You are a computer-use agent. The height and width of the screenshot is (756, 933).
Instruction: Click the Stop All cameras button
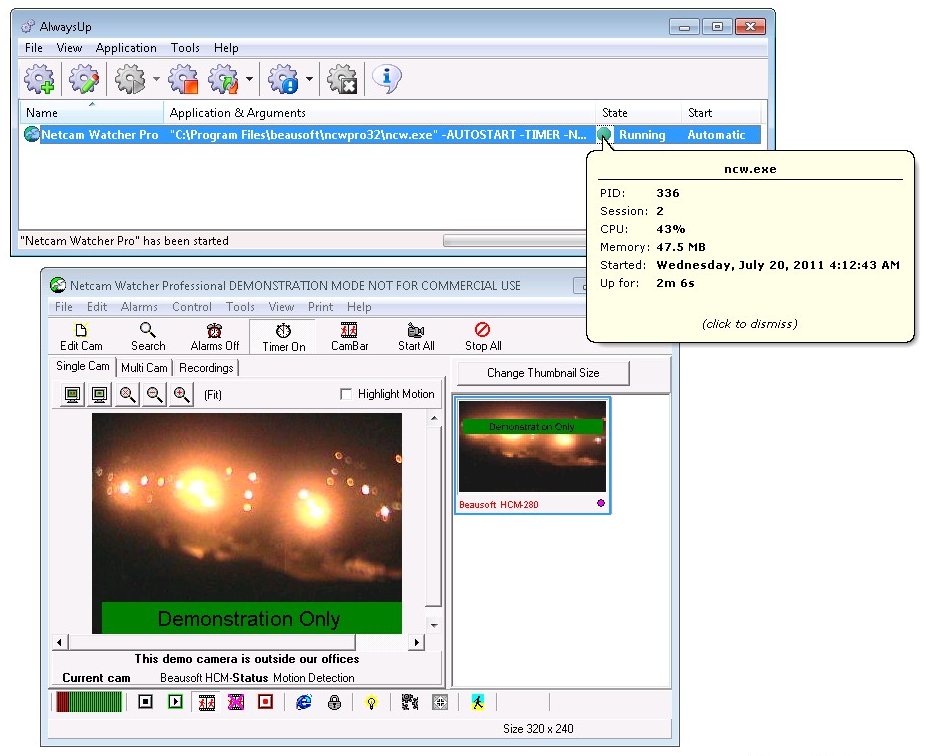click(x=483, y=337)
